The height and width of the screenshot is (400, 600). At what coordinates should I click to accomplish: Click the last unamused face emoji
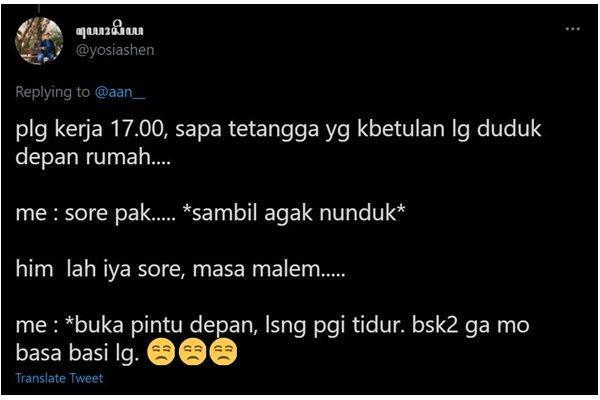pos(223,352)
